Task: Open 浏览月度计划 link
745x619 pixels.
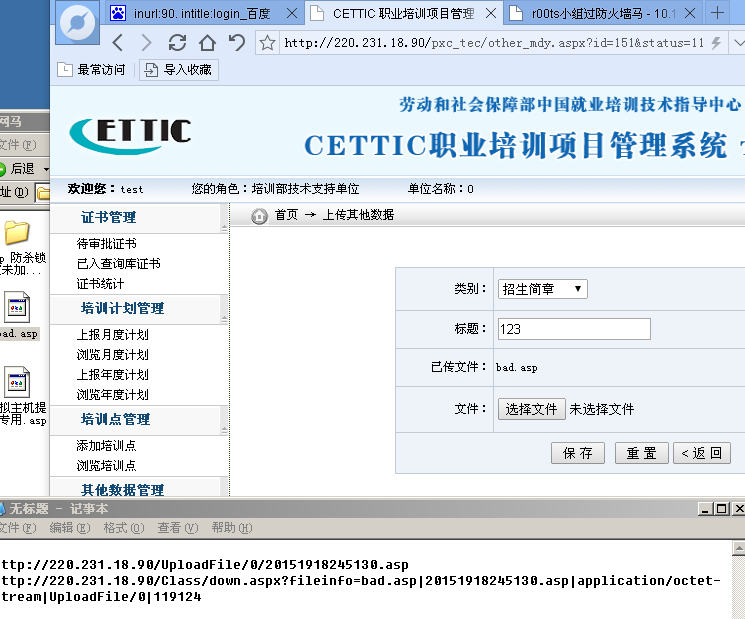Action: pos(113,355)
